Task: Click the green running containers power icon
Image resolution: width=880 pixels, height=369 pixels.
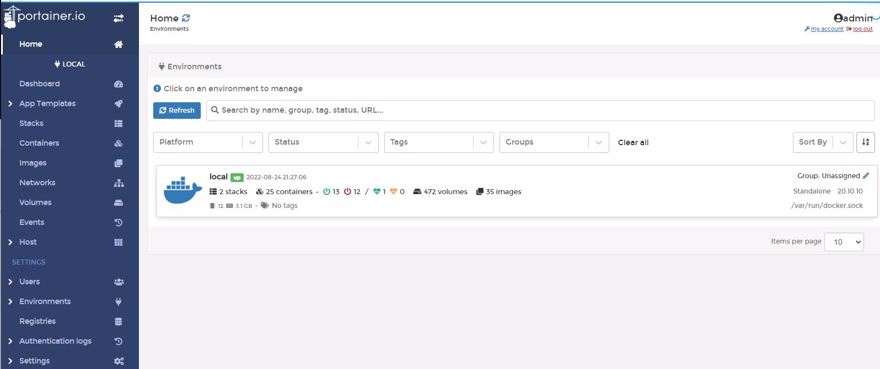Action: [327, 192]
